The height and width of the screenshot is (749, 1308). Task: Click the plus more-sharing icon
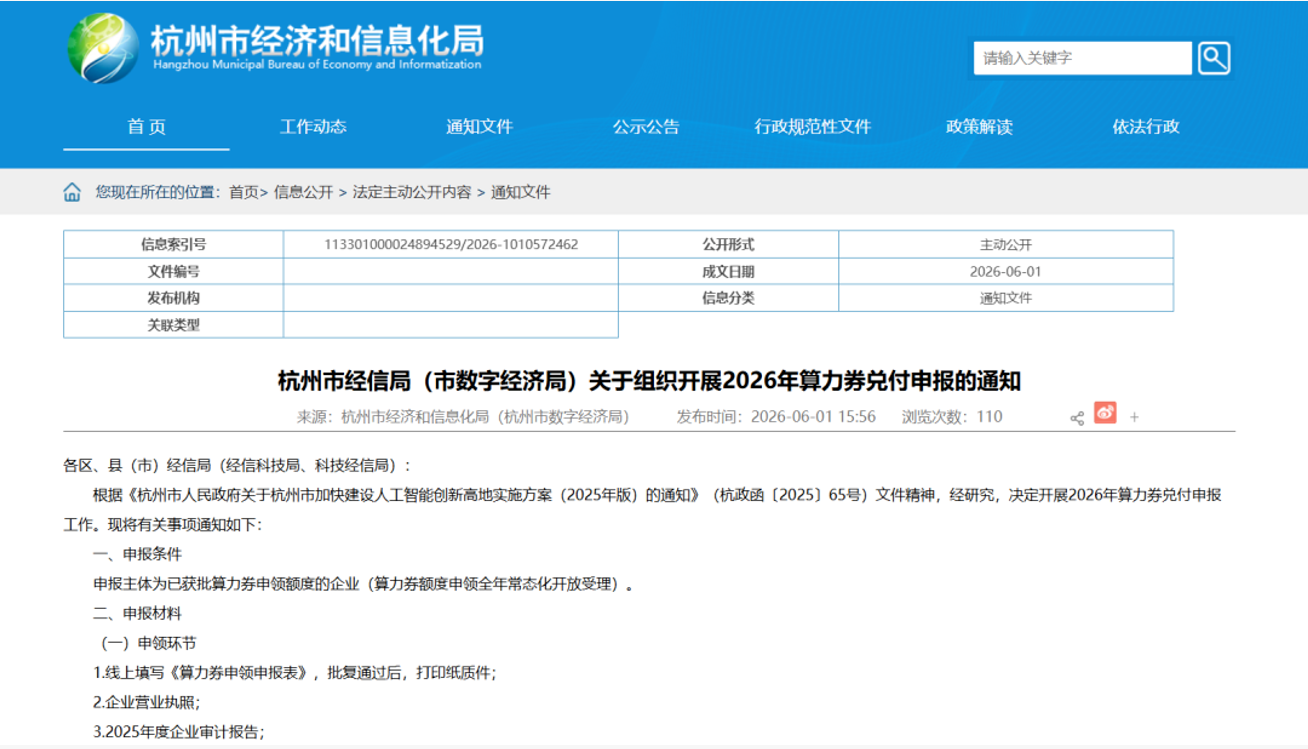pyautogui.click(x=1134, y=418)
